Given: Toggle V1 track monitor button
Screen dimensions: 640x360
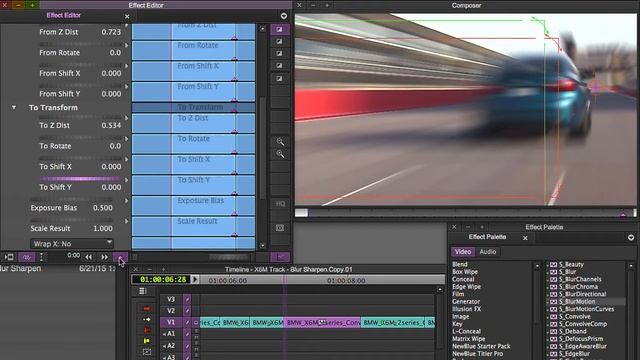Looking at the screenshot, I should tap(187, 322).
